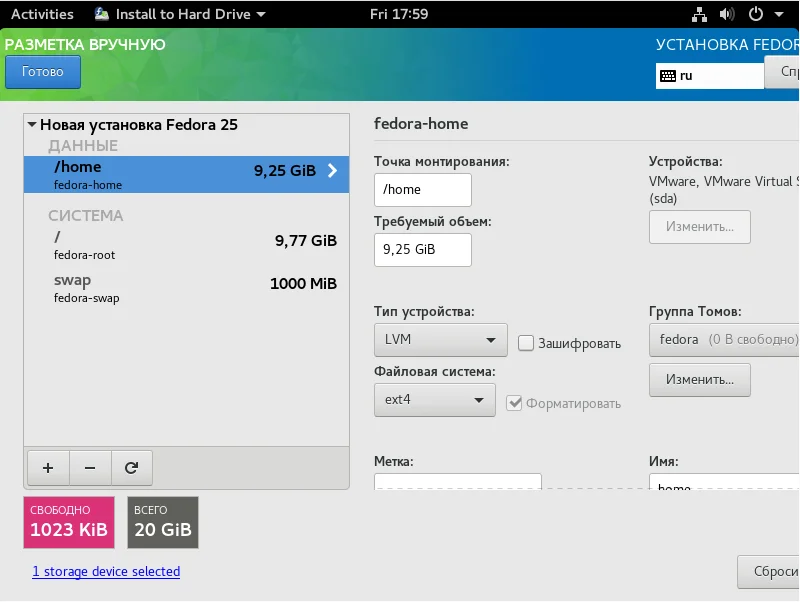The width and height of the screenshot is (800, 602).
Task: Click the reload storage configuration icon
Action: 130,467
